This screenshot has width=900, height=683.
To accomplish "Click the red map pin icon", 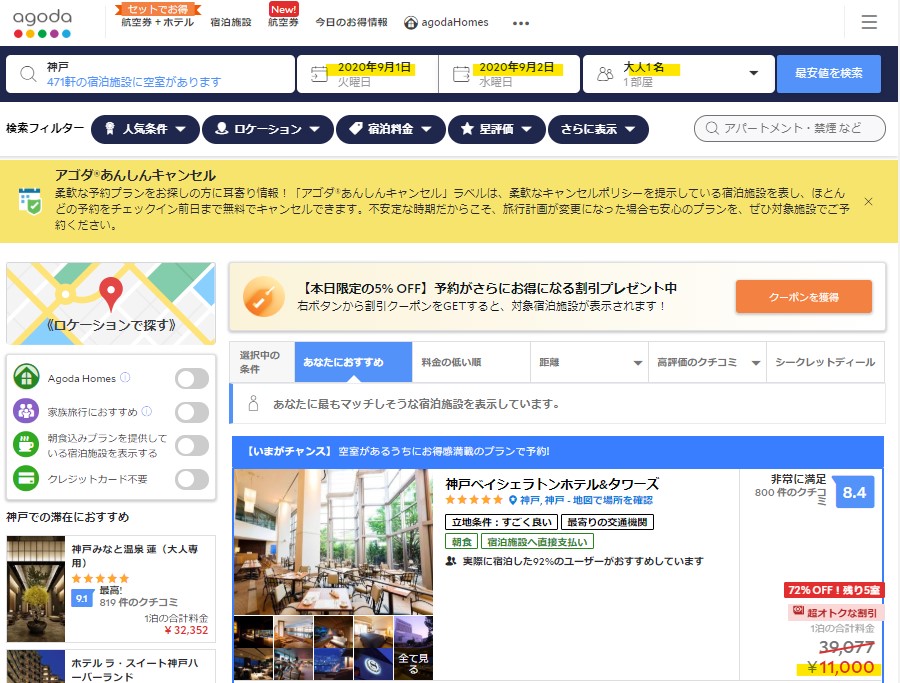I will coord(111,293).
